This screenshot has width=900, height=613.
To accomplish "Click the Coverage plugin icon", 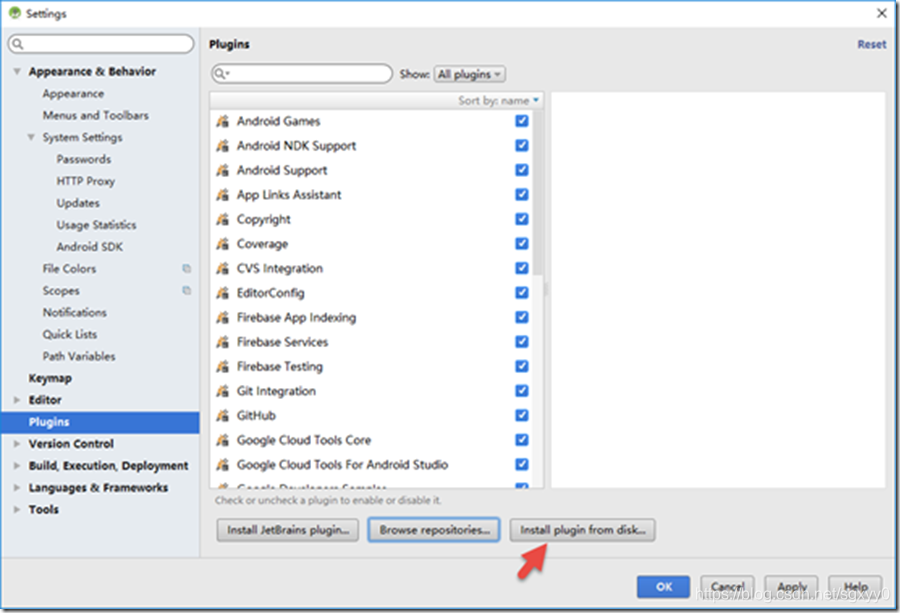I will coord(223,244).
